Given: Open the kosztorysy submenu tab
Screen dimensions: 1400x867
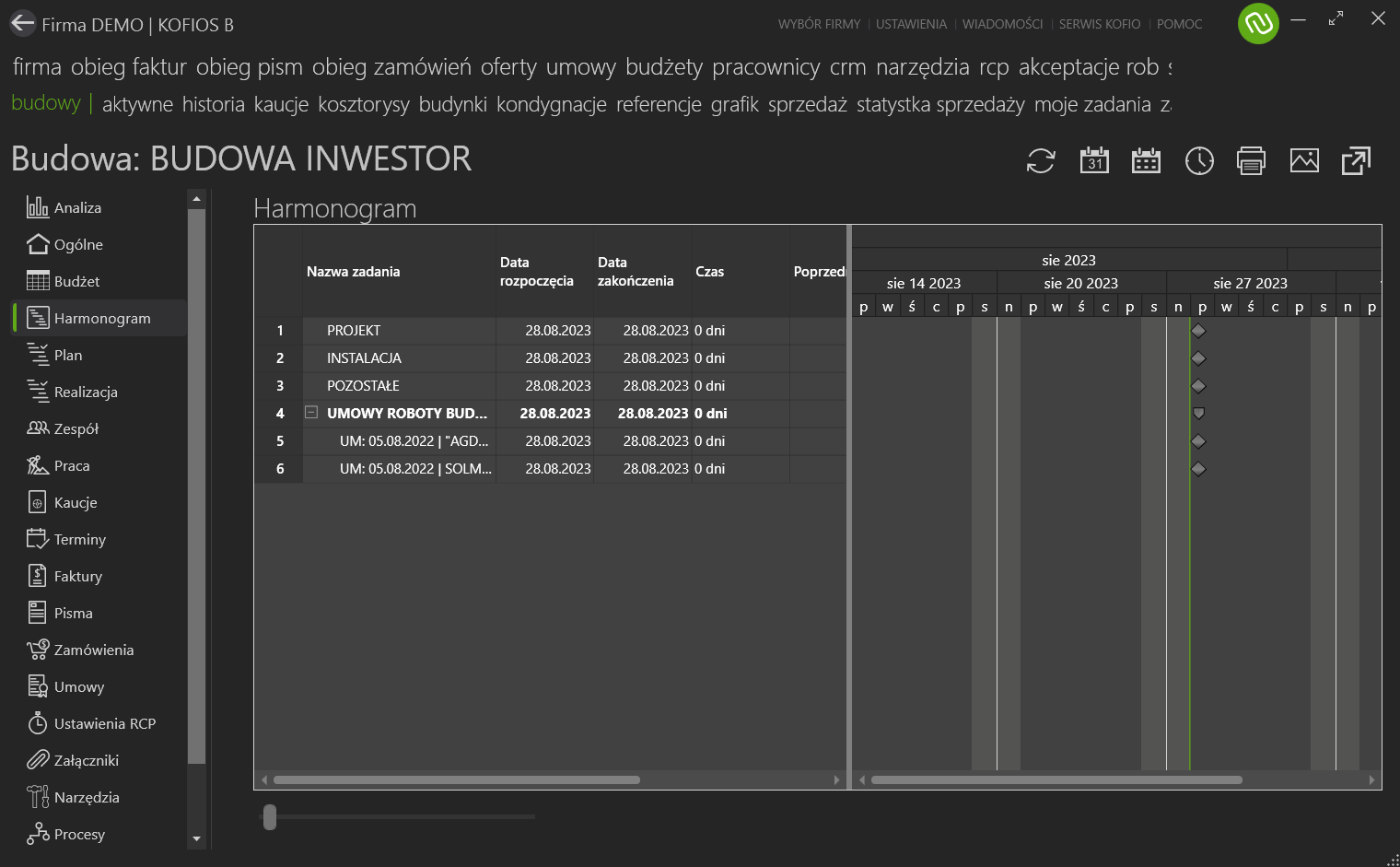Looking at the screenshot, I should (364, 104).
